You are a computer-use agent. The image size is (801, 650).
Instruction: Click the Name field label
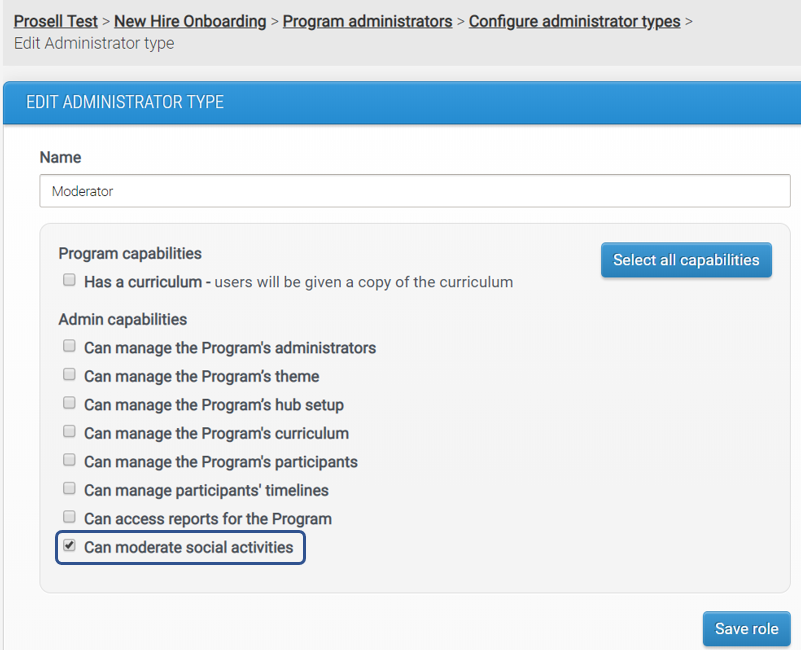click(60, 157)
